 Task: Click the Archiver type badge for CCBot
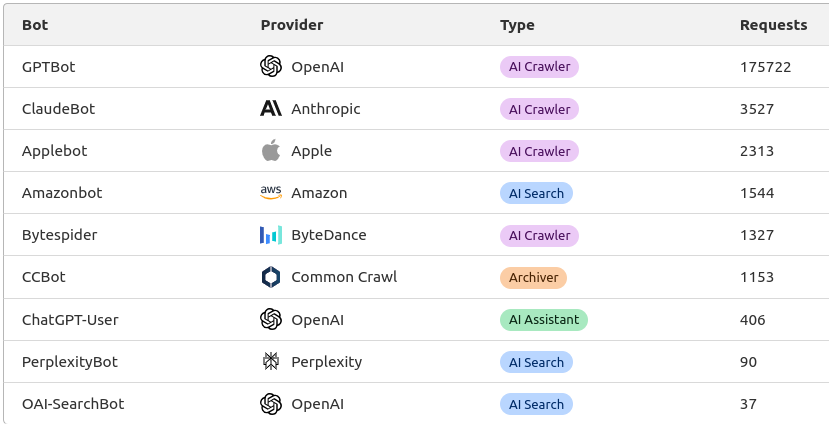coord(533,277)
